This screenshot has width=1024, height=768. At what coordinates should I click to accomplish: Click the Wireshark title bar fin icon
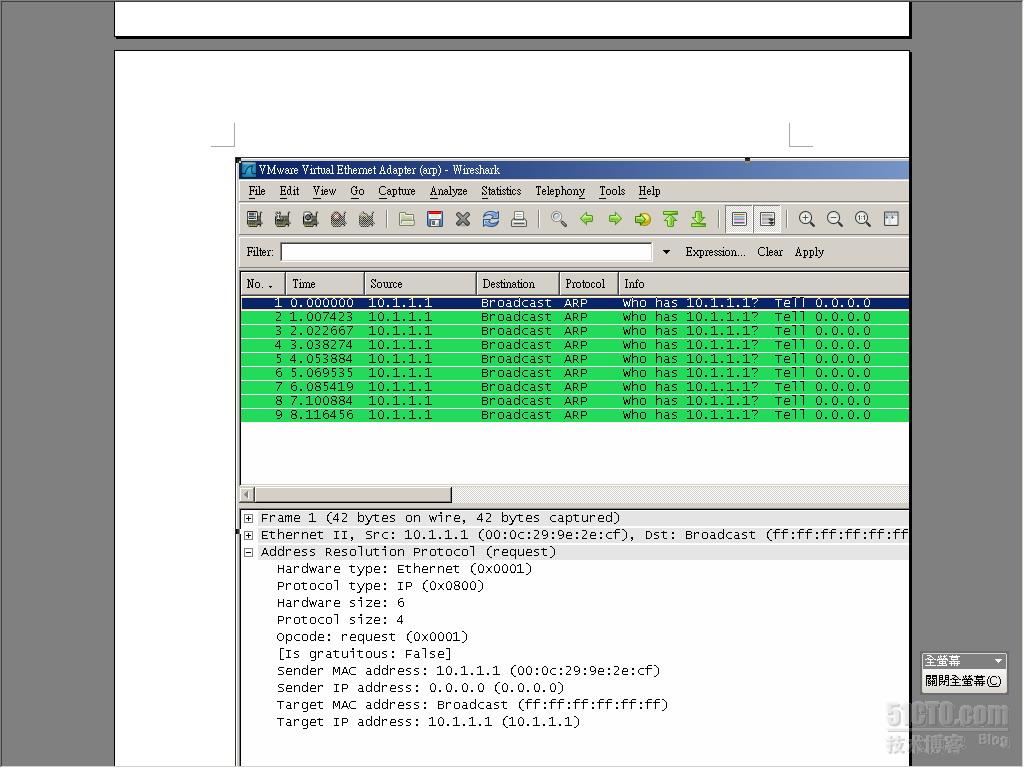coord(248,170)
